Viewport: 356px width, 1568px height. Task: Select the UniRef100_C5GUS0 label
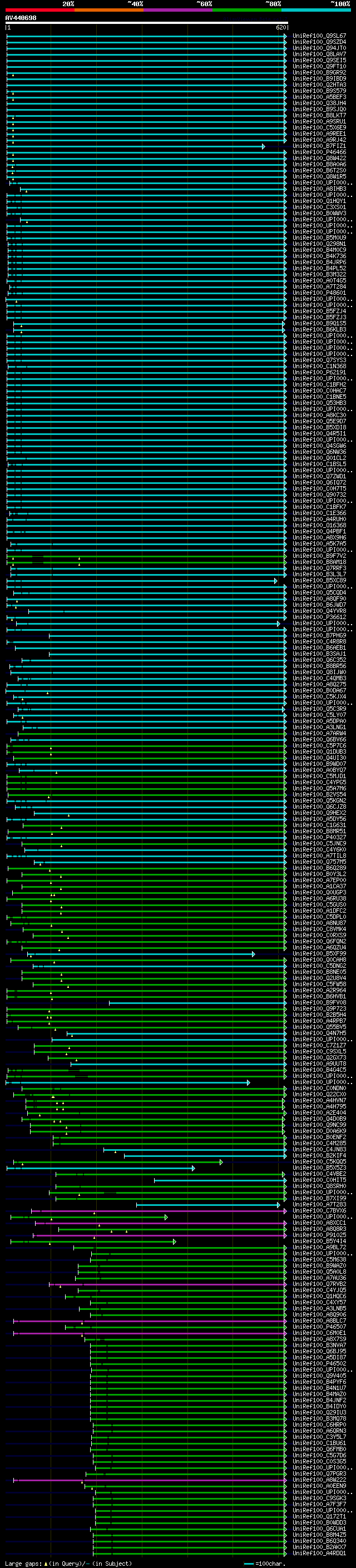(x=319, y=904)
